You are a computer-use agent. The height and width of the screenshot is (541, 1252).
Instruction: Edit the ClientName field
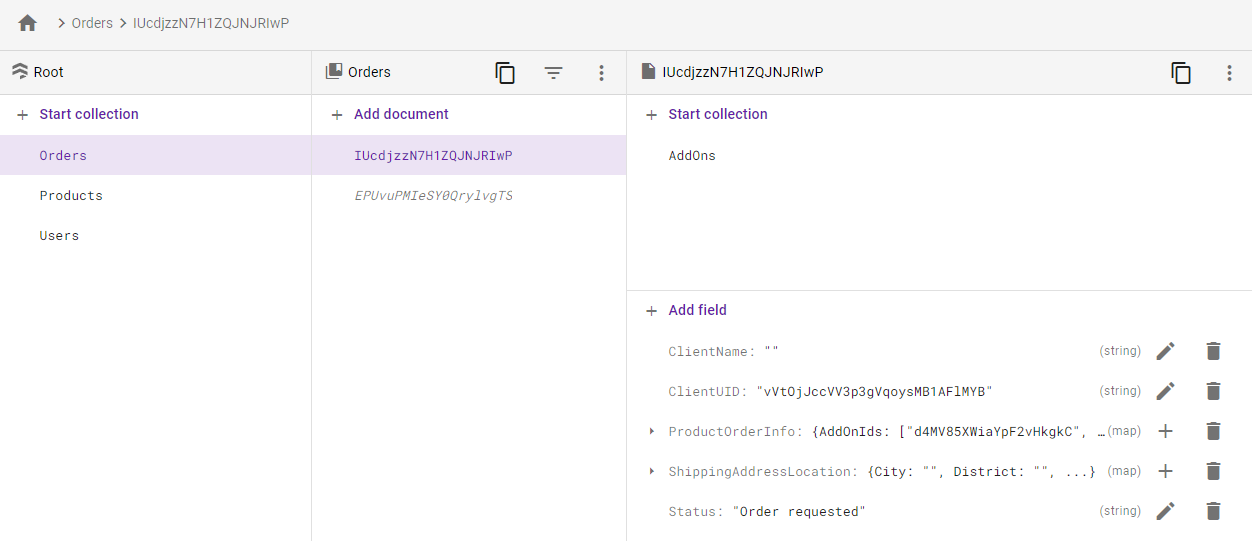tap(1165, 351)
